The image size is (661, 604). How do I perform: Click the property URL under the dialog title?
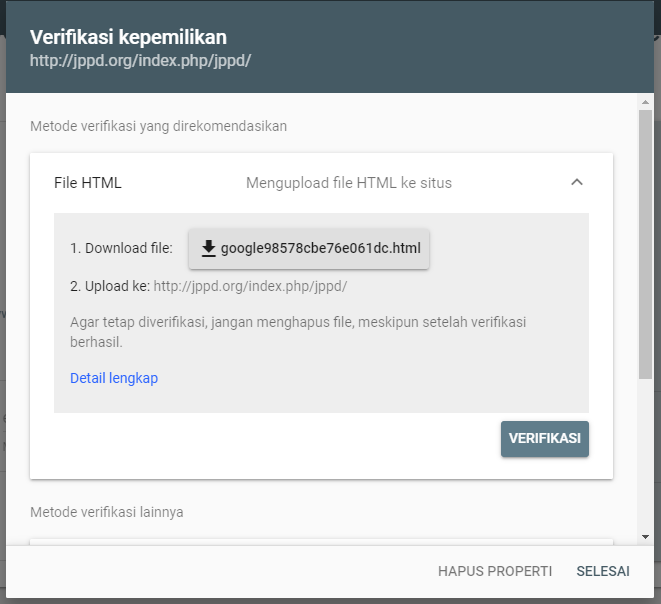pyautogui.click(x=140, y=60)
